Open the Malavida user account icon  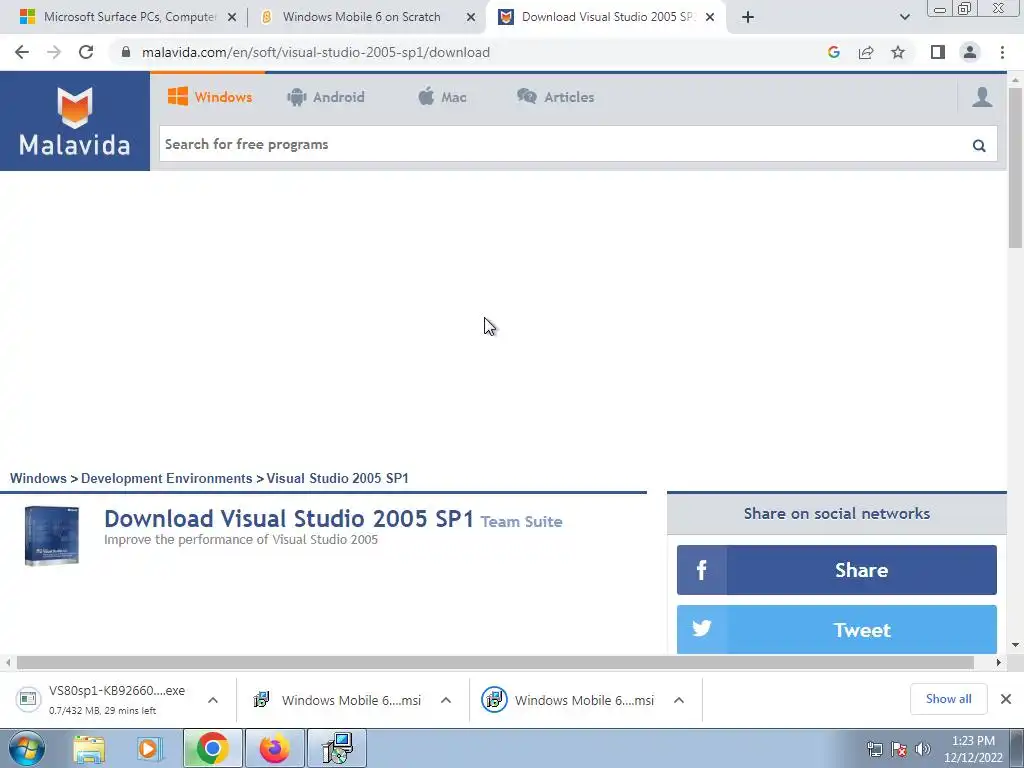point(982,97)
